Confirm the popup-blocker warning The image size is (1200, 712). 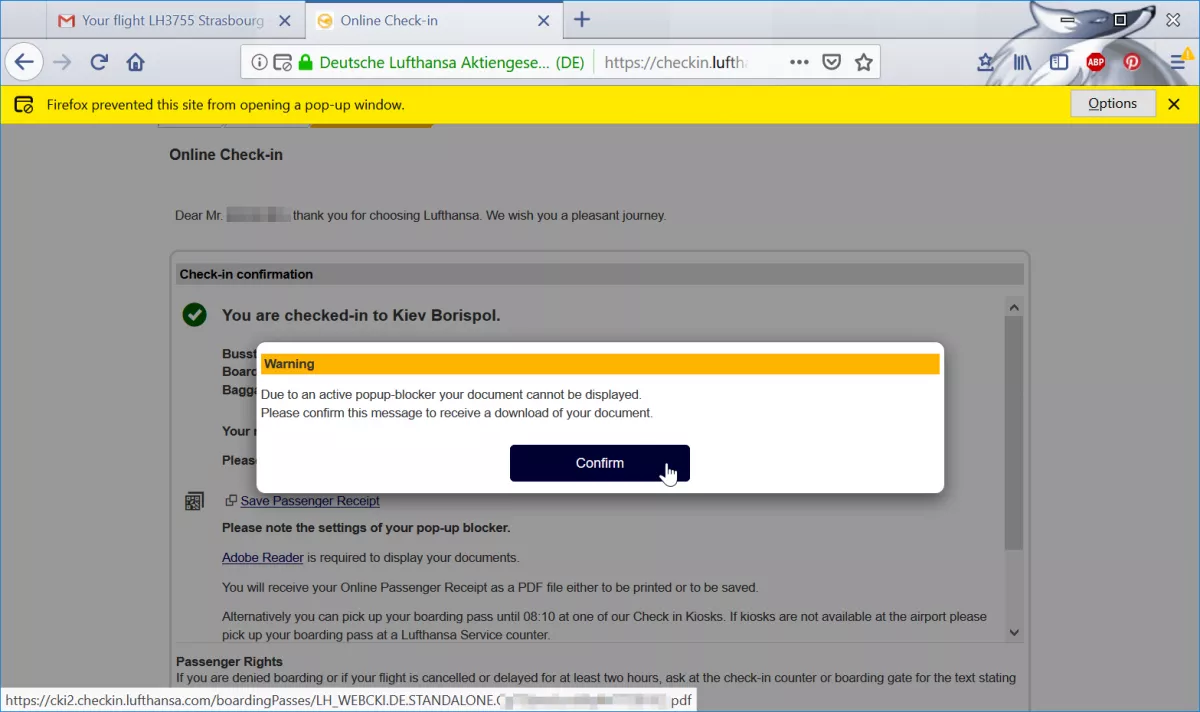pos(600,463)
